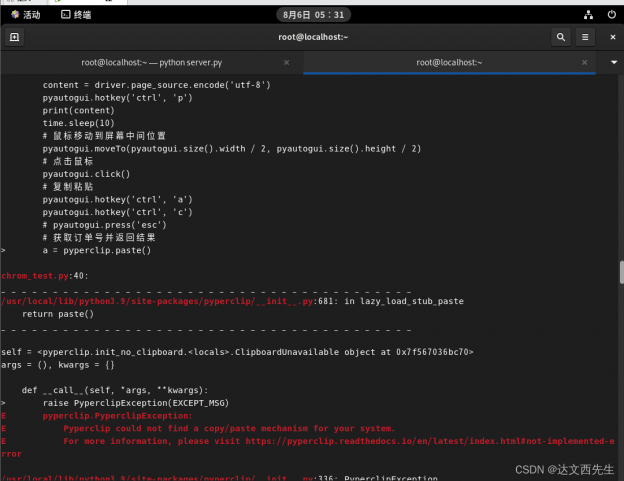Open the 活动 Activities overview
This screenshot has height=481, width=624.
point(24,14)
